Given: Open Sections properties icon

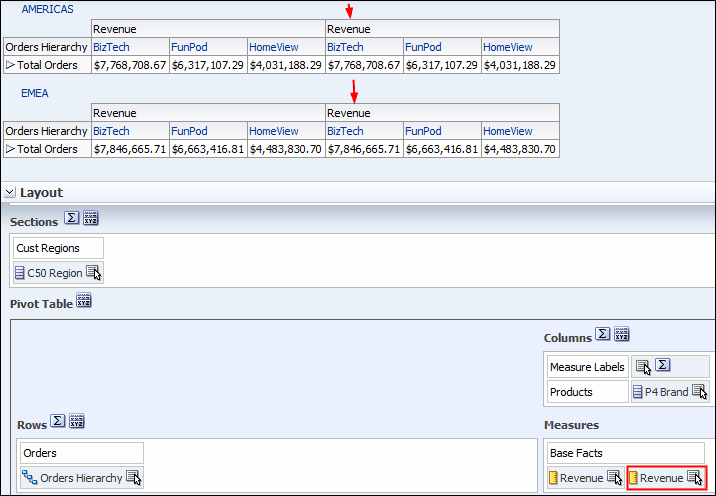Looking at the screenshot, I should (x=90, y=218).
